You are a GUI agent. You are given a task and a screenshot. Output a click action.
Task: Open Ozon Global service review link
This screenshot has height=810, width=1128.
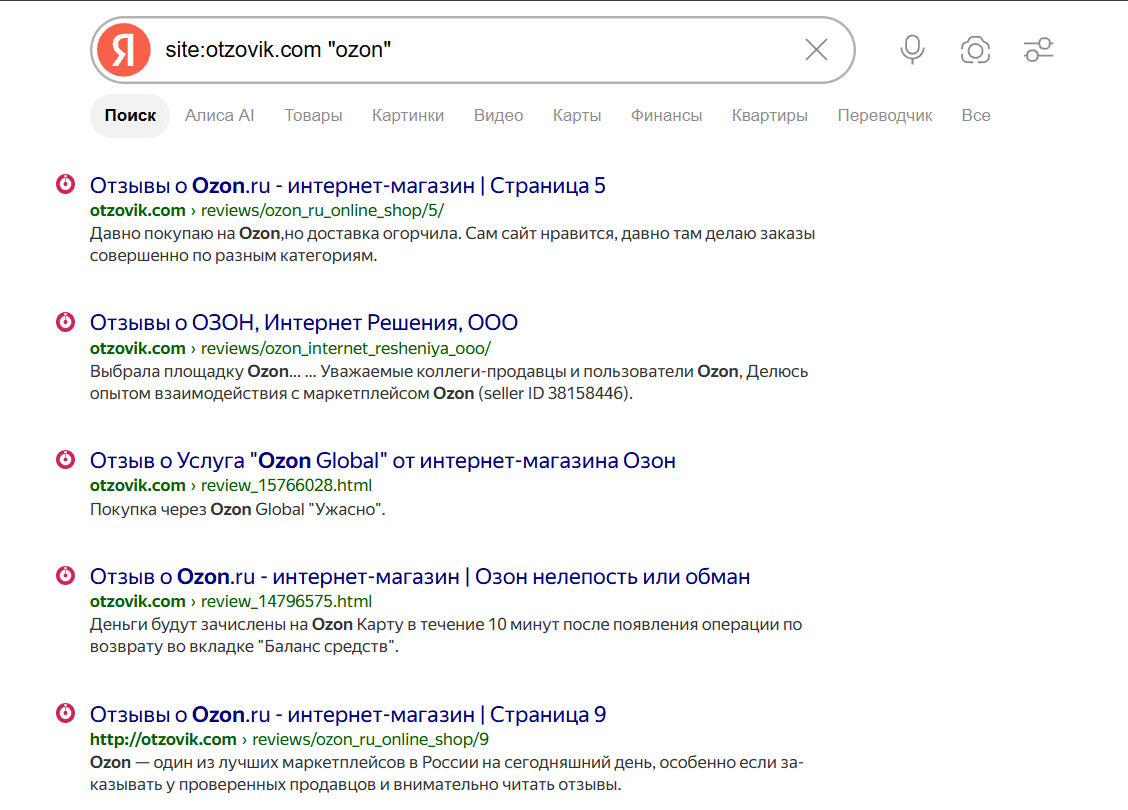383,460
